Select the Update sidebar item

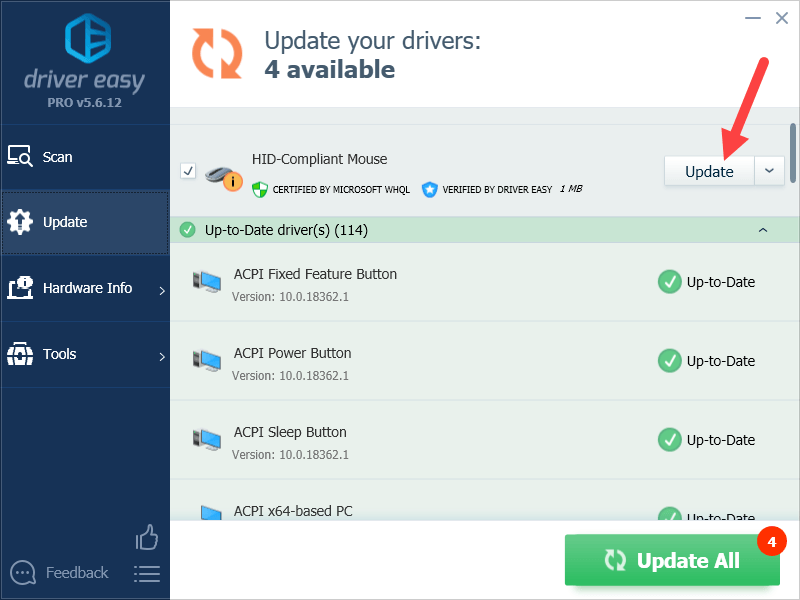[x=85, y=222]
